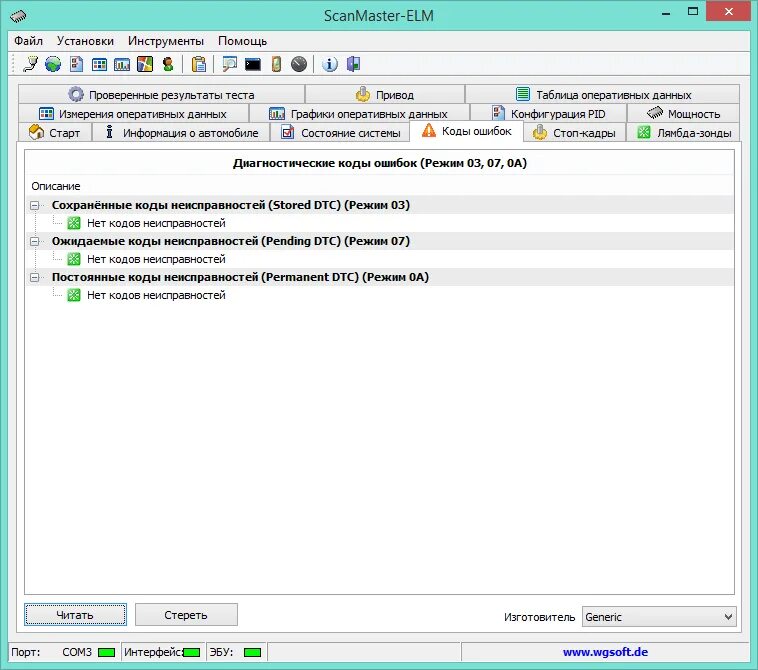Switch to the Стоп-кадры tab
This screenshot has width=758, height=670.
click(x=574, y=132)
